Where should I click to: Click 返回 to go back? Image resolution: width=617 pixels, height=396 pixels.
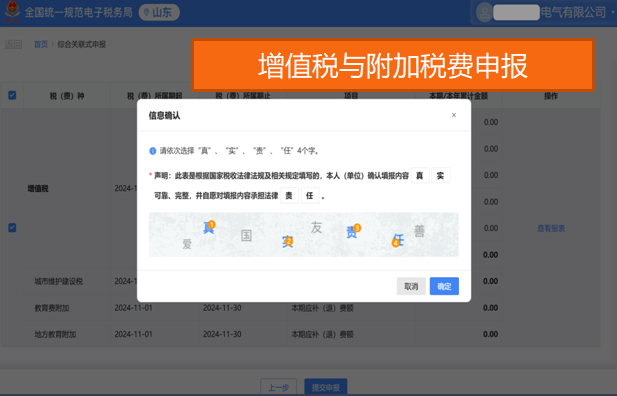coord(13,44)
